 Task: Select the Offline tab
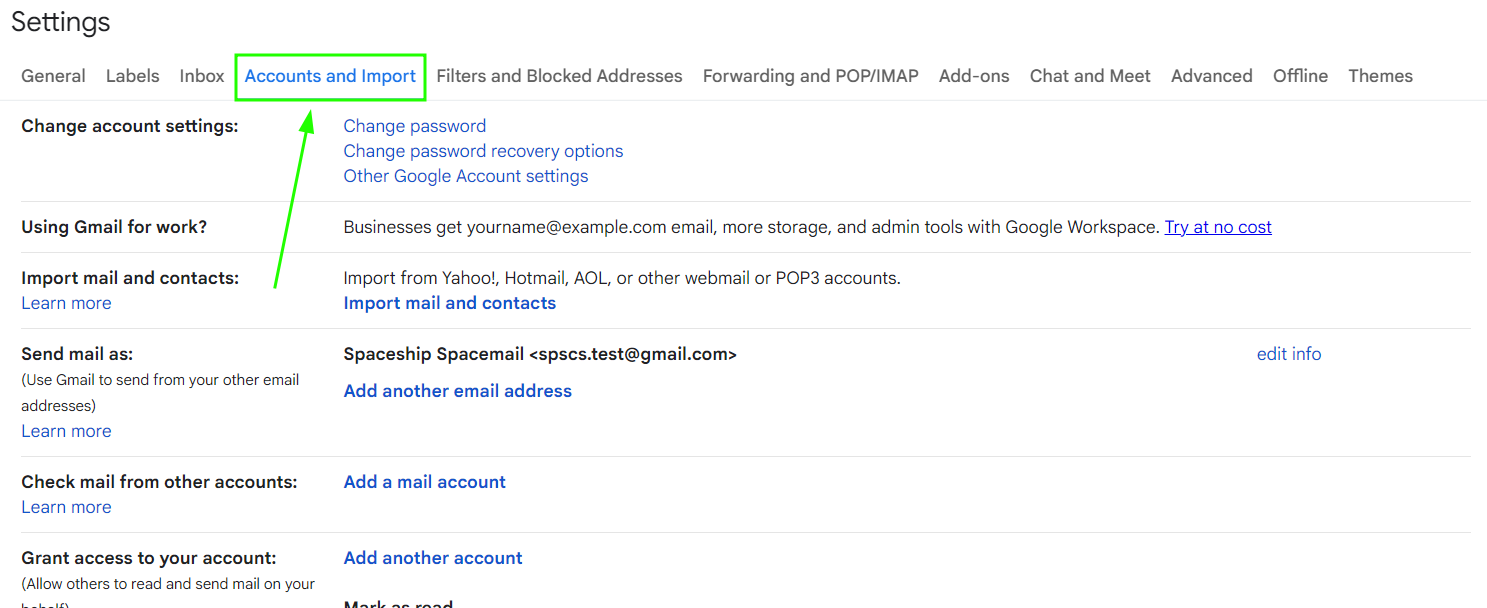(1300, 76)
